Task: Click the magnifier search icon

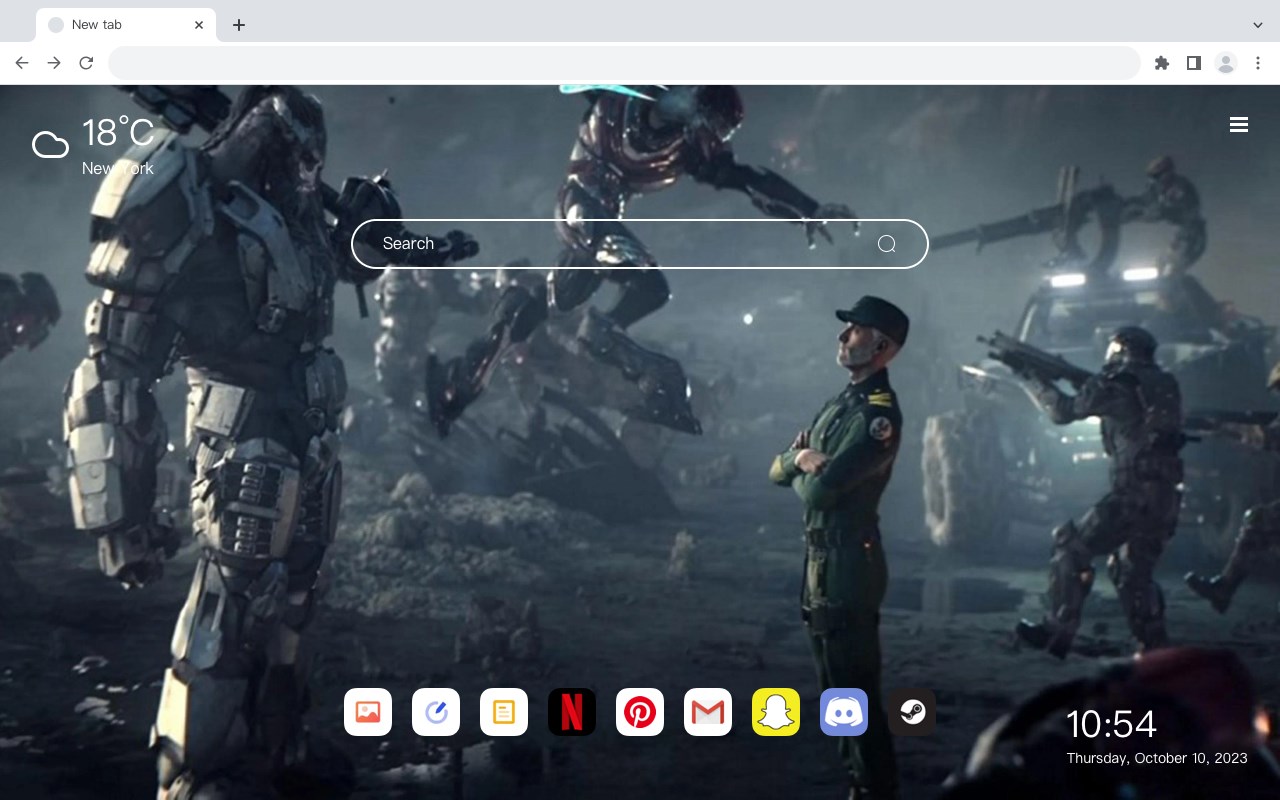Action: click(886, 244)
